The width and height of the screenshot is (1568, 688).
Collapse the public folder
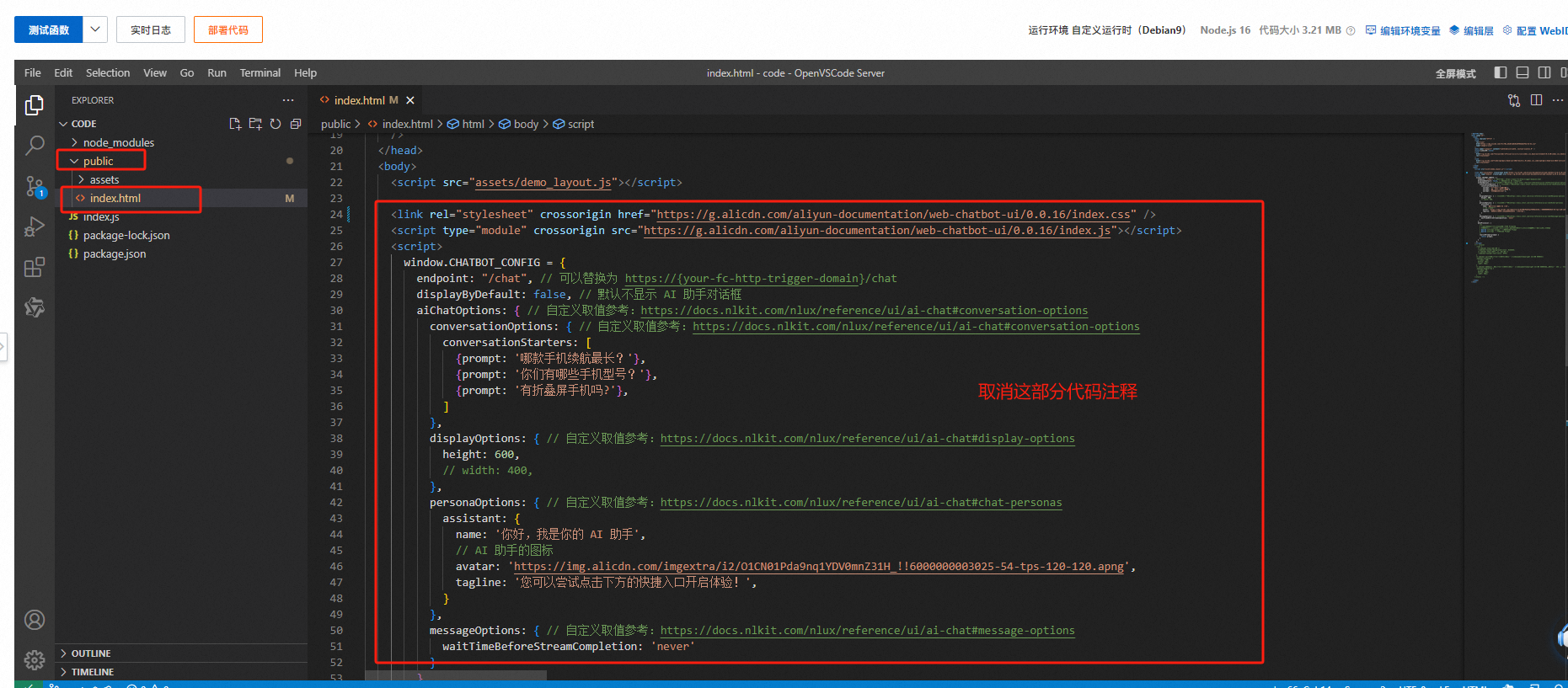coord(98,161)
